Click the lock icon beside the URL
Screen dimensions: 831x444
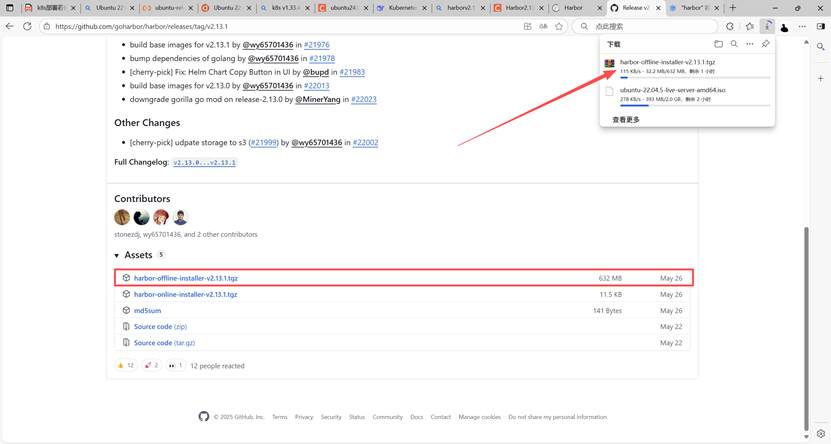pyautogui.click(x=47, y=26)
